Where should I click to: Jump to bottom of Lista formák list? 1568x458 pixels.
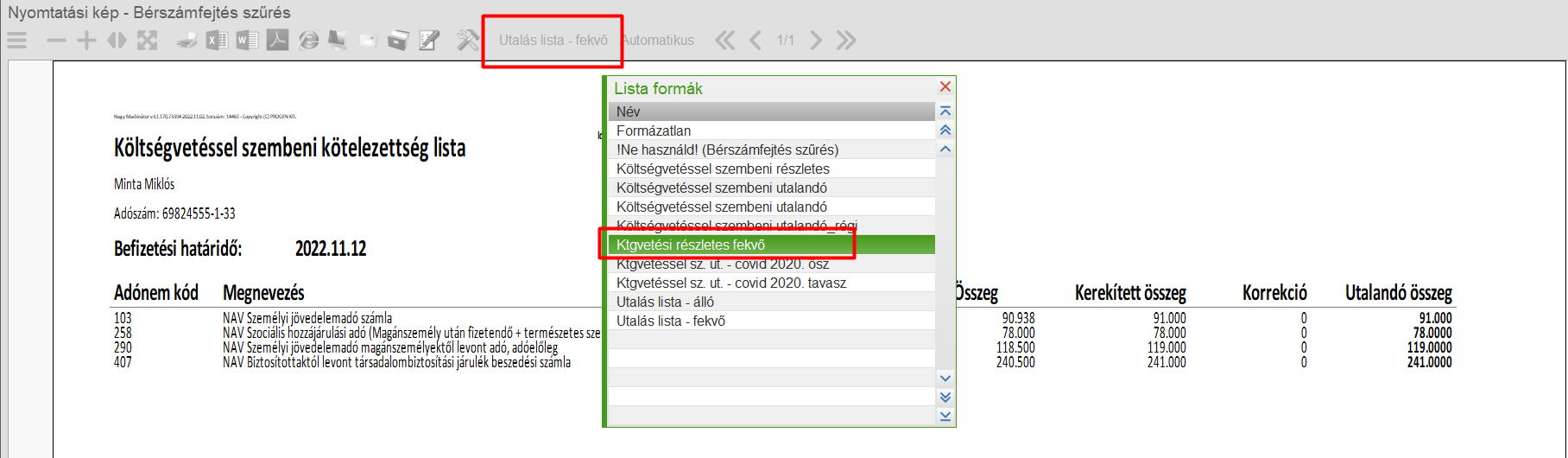pyautogui.click(x=945, y=416)
